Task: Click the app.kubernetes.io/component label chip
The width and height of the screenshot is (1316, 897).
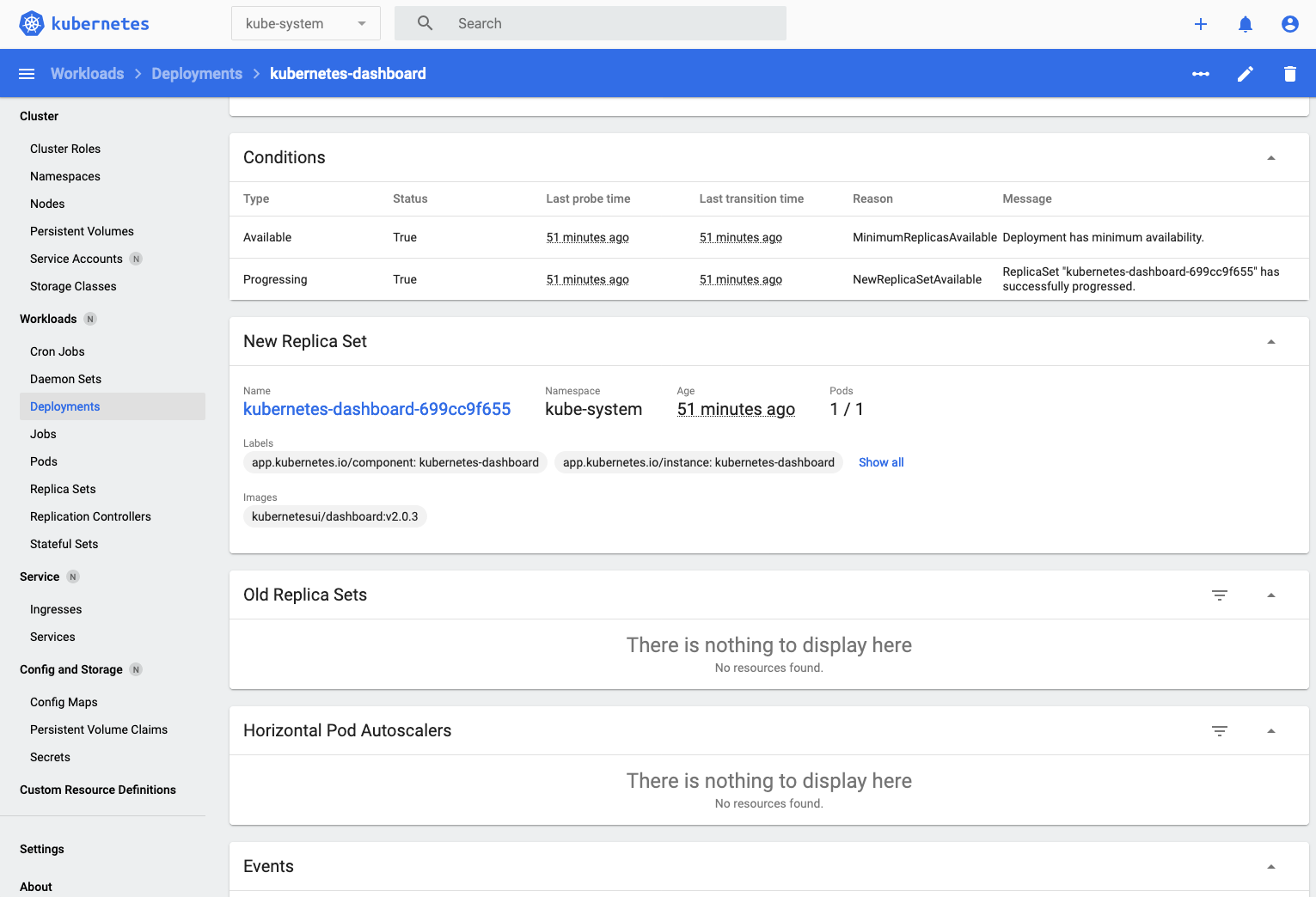Action: pos(395,462)
